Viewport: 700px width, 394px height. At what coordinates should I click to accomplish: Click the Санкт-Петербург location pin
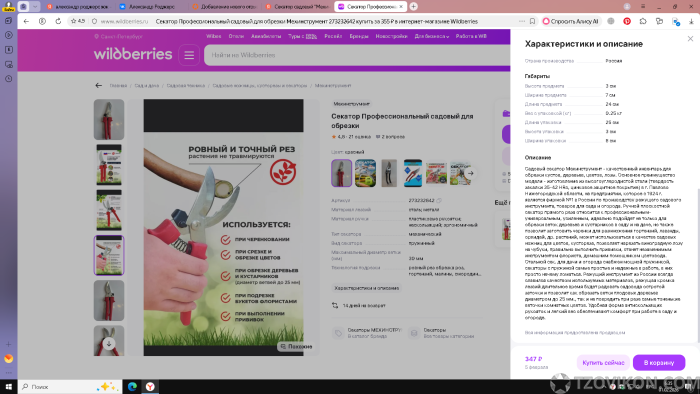pos(96,36)
